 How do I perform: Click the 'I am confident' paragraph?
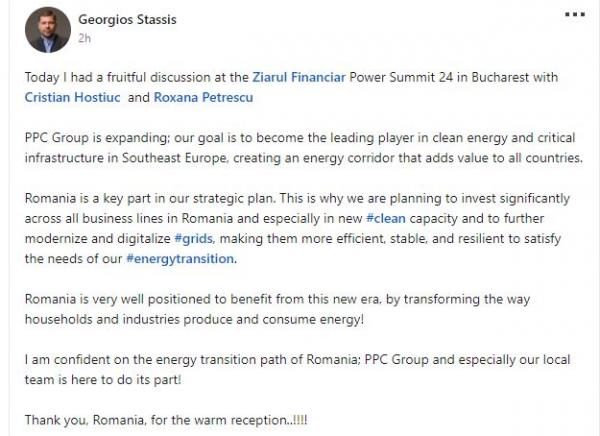click(298, 370)
